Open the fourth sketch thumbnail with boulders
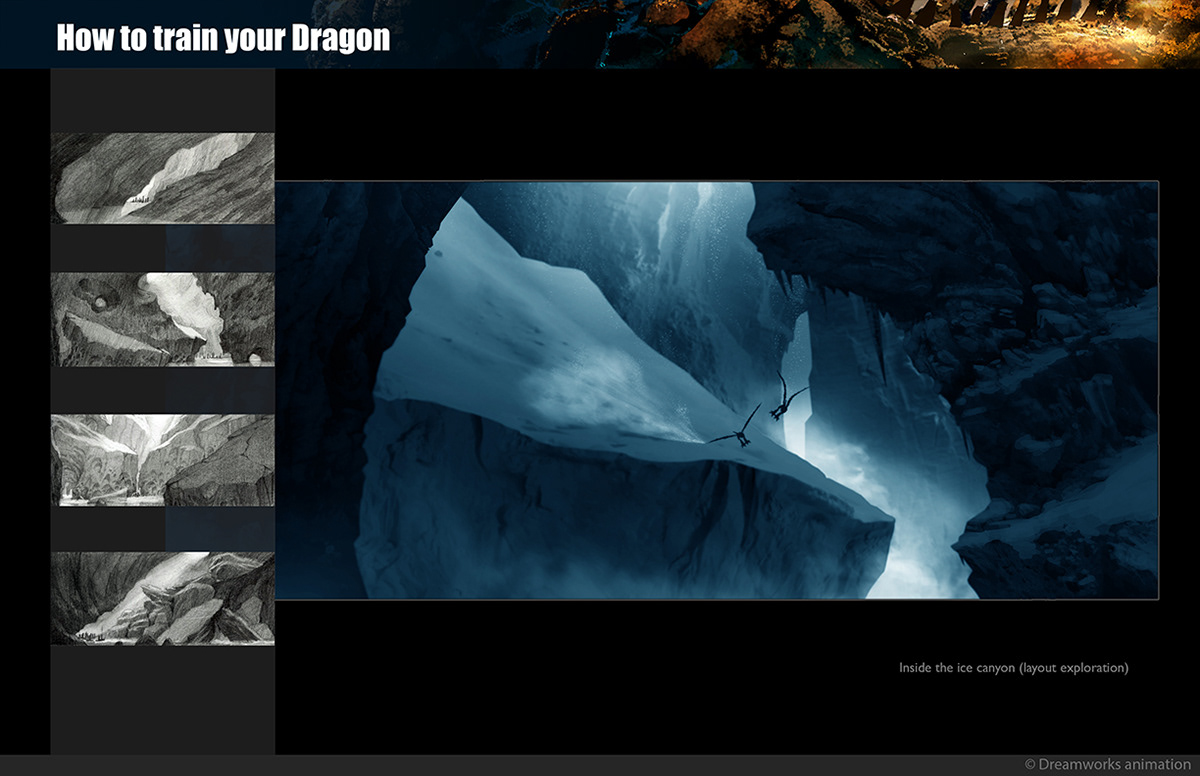 (x=163, y=598)
